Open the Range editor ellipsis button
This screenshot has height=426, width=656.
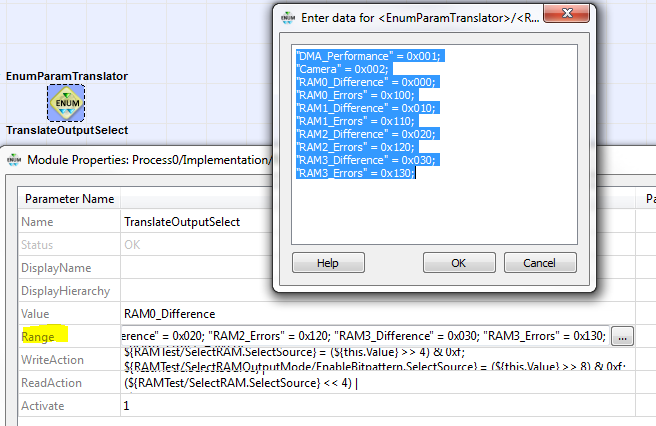[622, 336]
